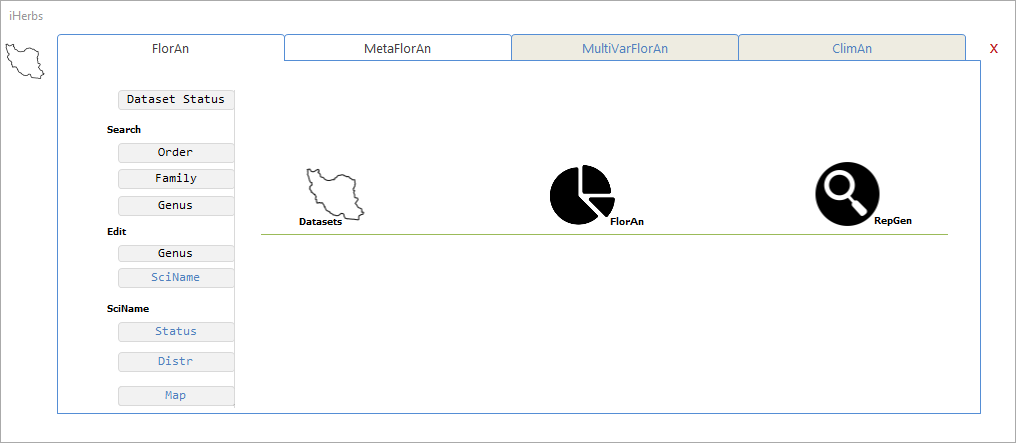1016x443 pixels.
Task: Click the Order search button
Action: [176, 153]
